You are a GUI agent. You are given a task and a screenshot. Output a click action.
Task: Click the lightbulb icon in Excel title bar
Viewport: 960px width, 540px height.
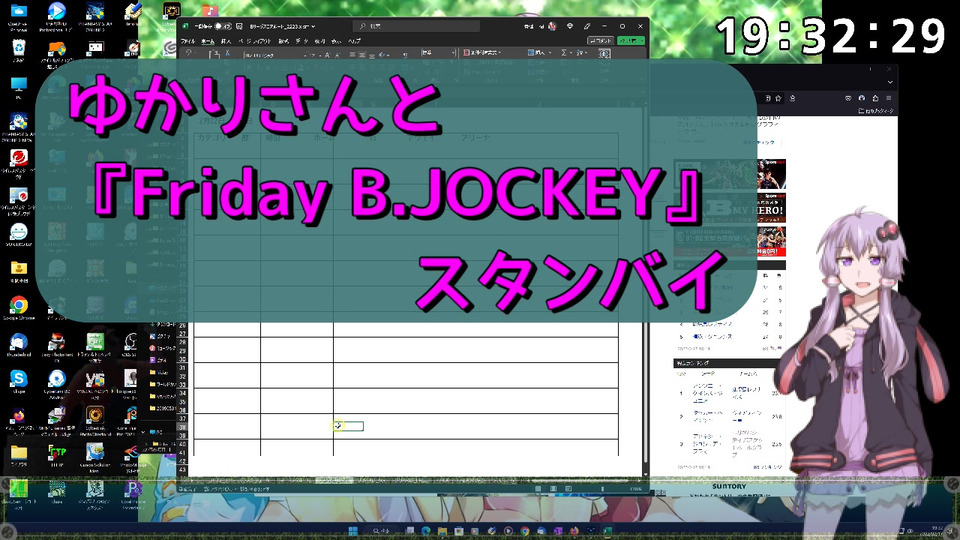(x=570, y=26)
